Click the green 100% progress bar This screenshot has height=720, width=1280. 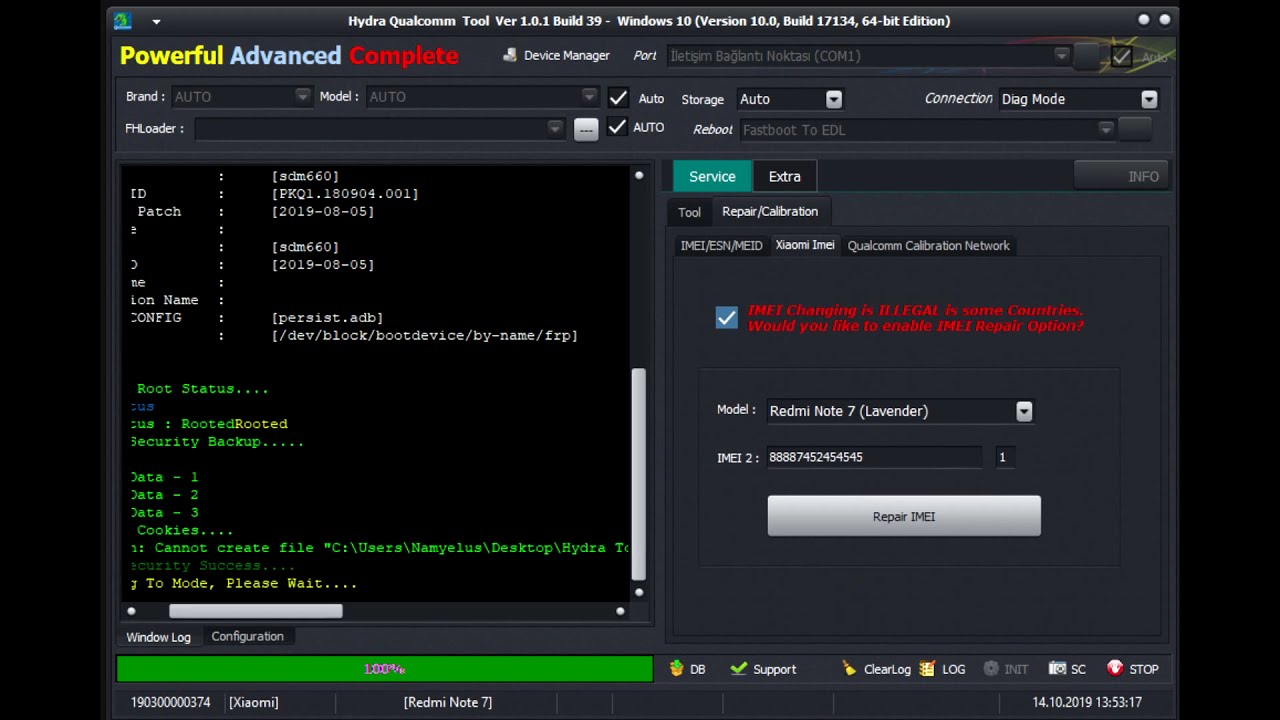(x=384, y=668)
